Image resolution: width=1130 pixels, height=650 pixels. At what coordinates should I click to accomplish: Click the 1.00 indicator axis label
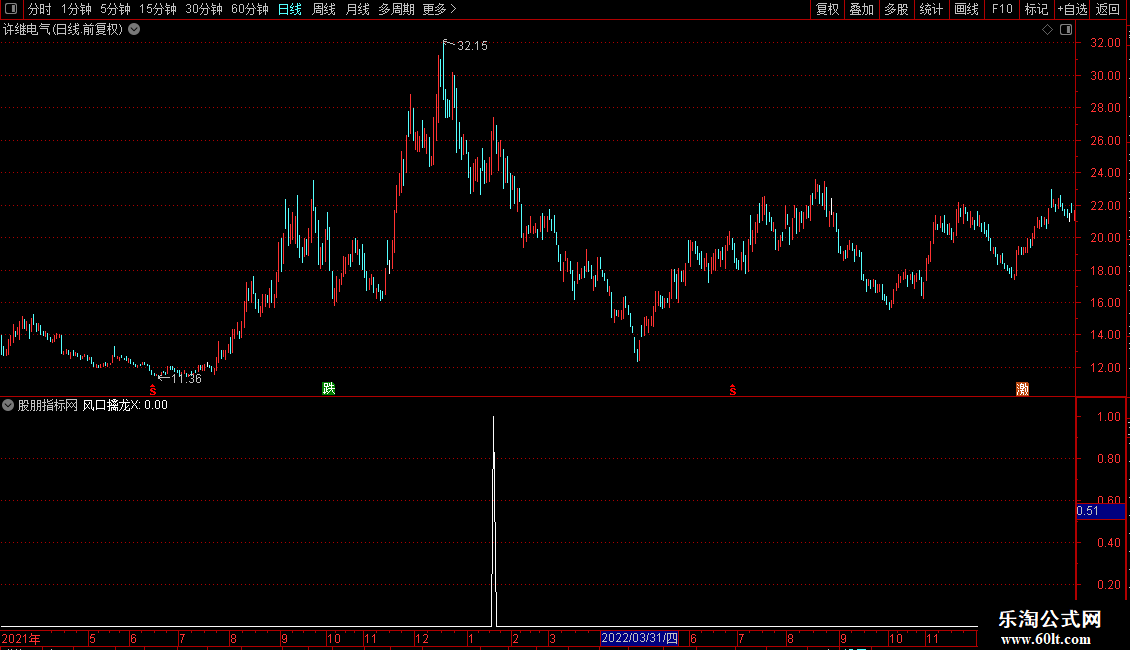click(1108, 417)
